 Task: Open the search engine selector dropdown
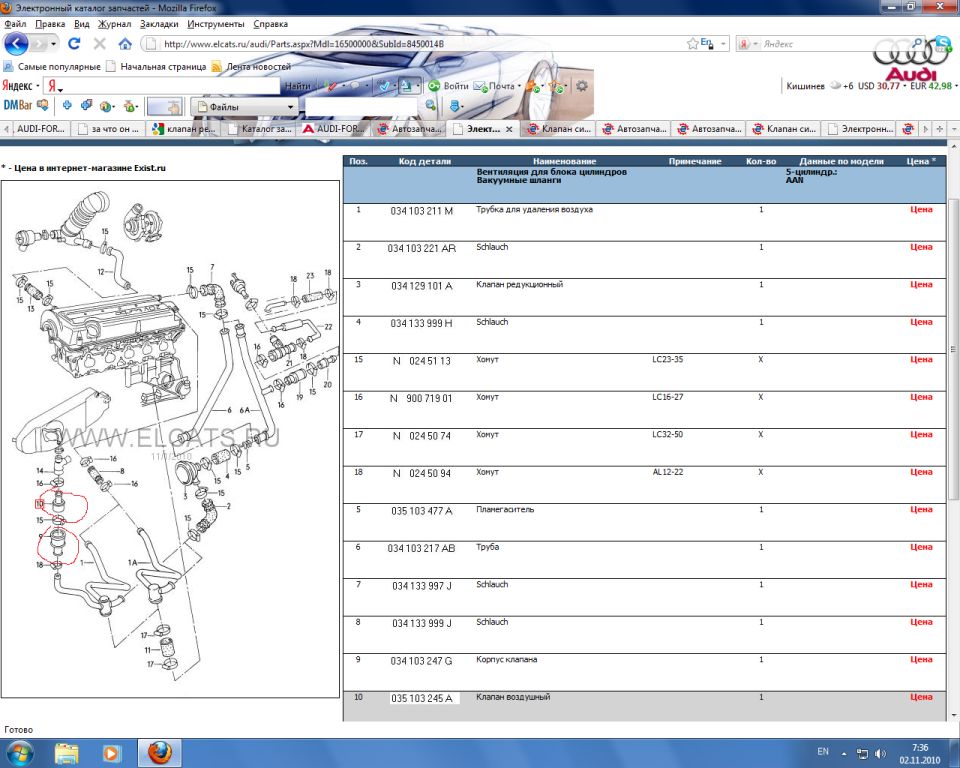pos(748,43)
